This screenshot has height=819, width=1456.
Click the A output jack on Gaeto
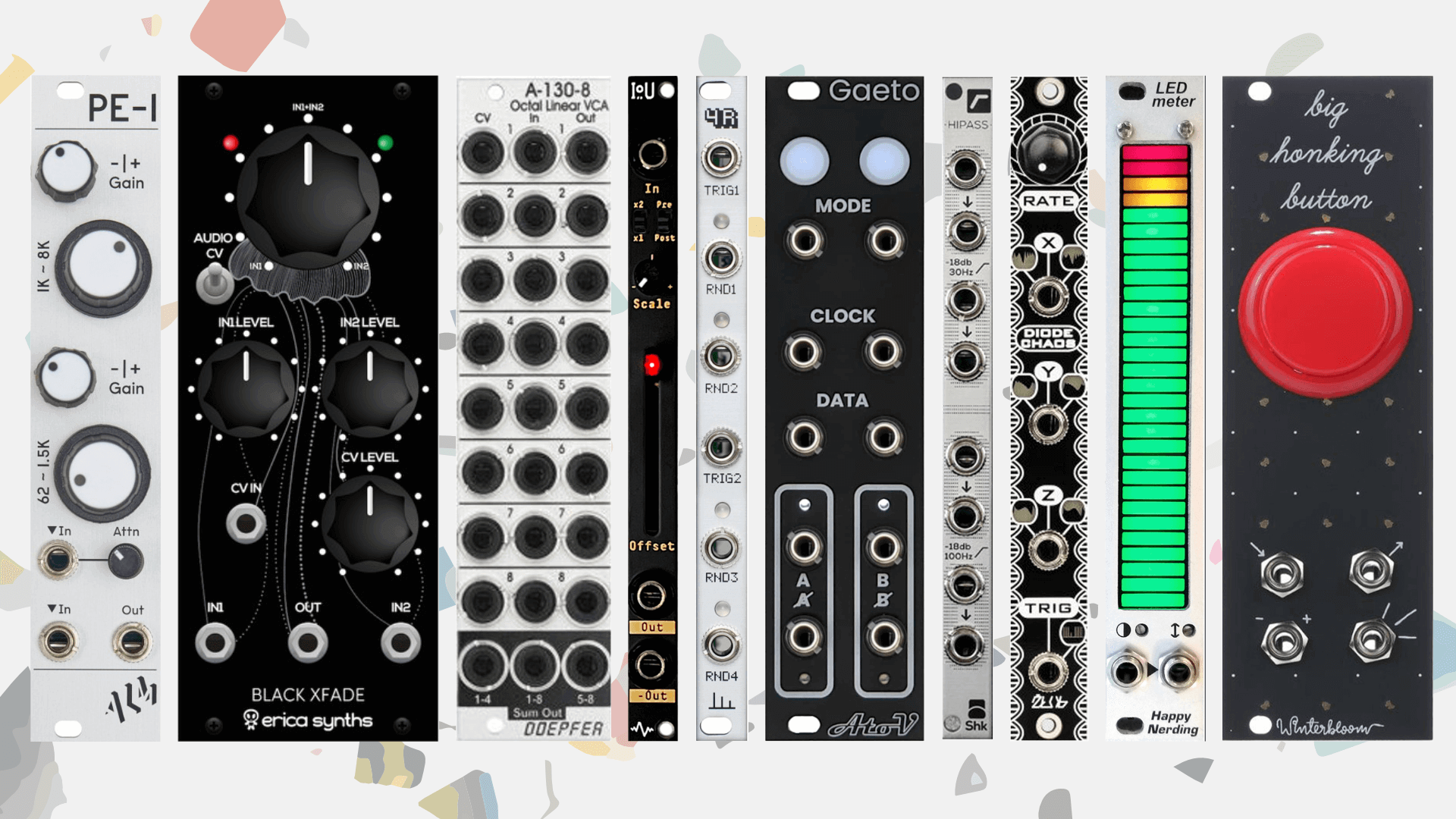tap(804, 547)
